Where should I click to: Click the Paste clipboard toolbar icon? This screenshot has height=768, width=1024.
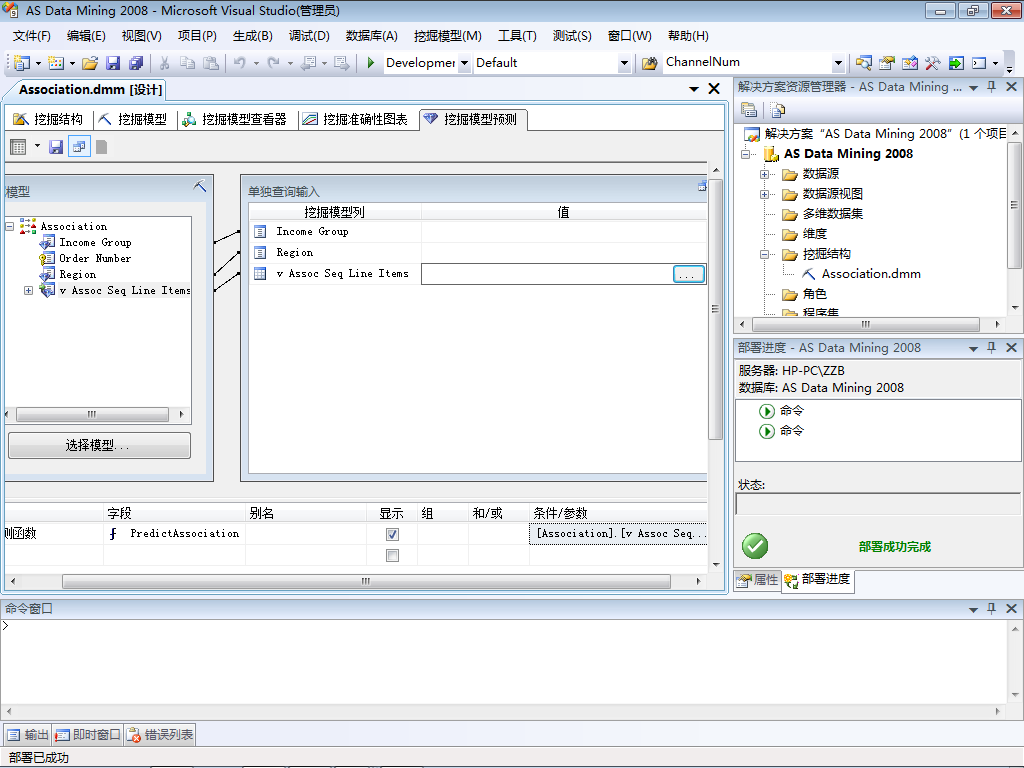pyautogui.click(x=211, y=63)
